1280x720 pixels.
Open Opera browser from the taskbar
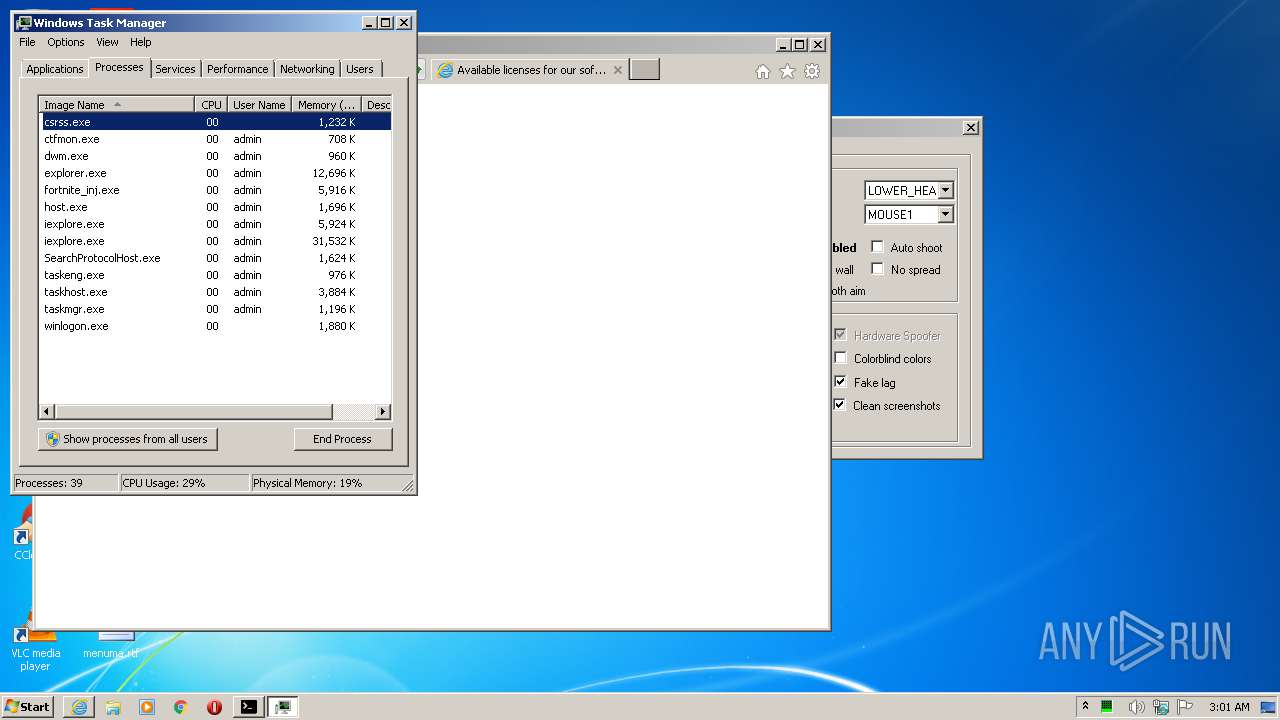pos(214,707)
